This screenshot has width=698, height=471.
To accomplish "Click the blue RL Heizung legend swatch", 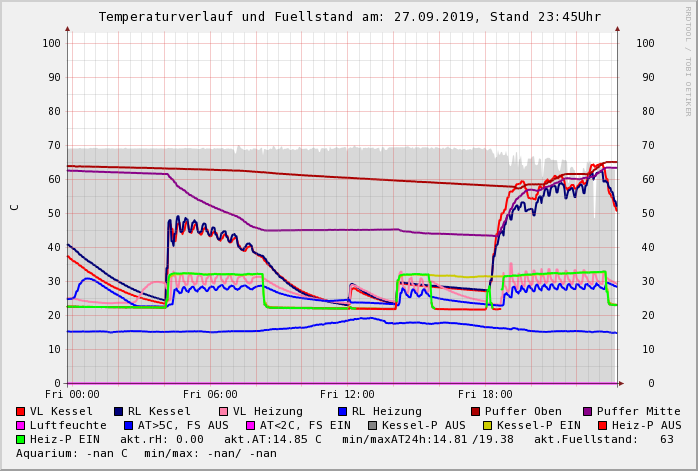I will coord(342,411).
